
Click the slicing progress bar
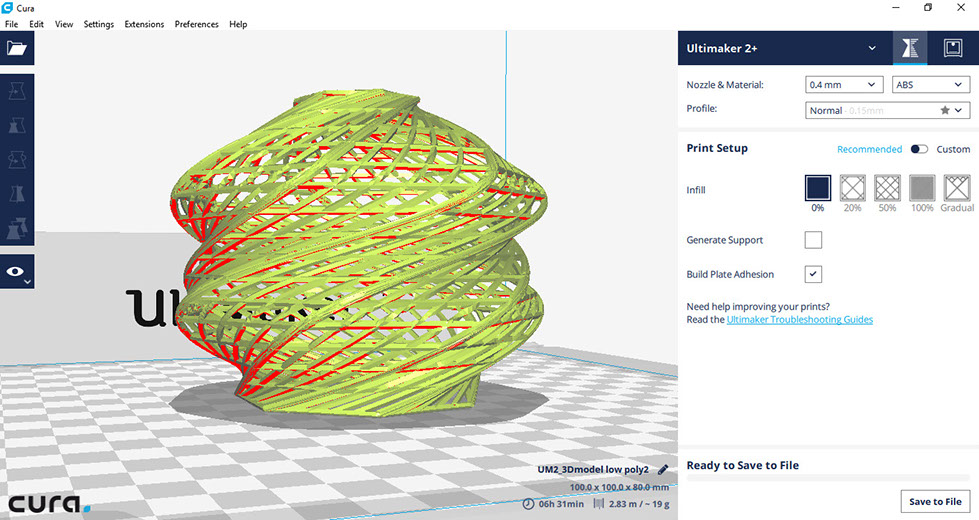click(x=828, y=478)
